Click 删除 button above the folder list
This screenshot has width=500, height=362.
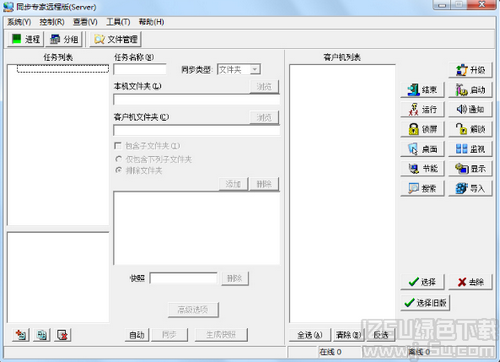click(x=264, y=184)
